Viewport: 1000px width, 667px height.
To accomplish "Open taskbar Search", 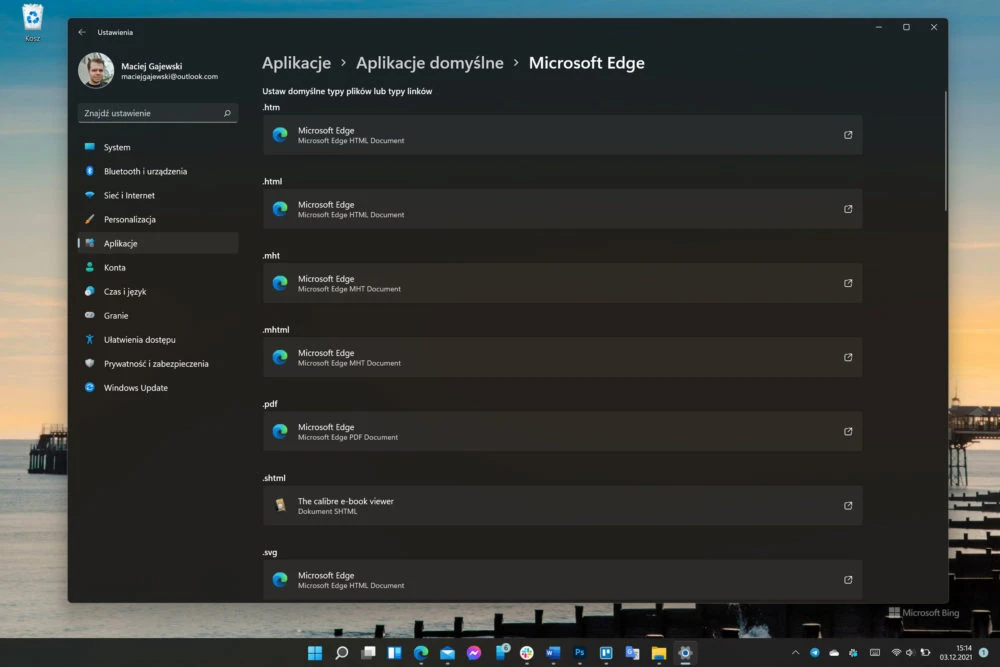I will 342,653.
